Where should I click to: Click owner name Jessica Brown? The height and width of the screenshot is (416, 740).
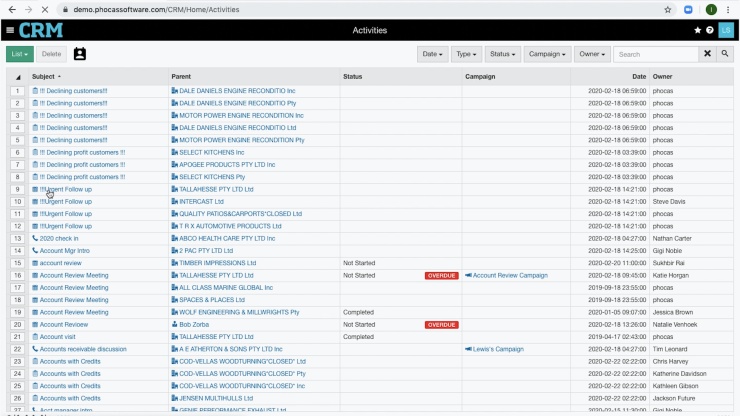673,312
